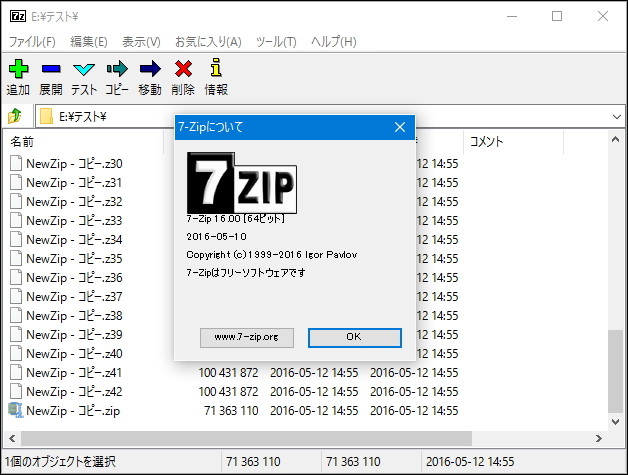Select file NewZip - コピー.z34
Screen dimensions: 628x475
(x=74, y=240)
